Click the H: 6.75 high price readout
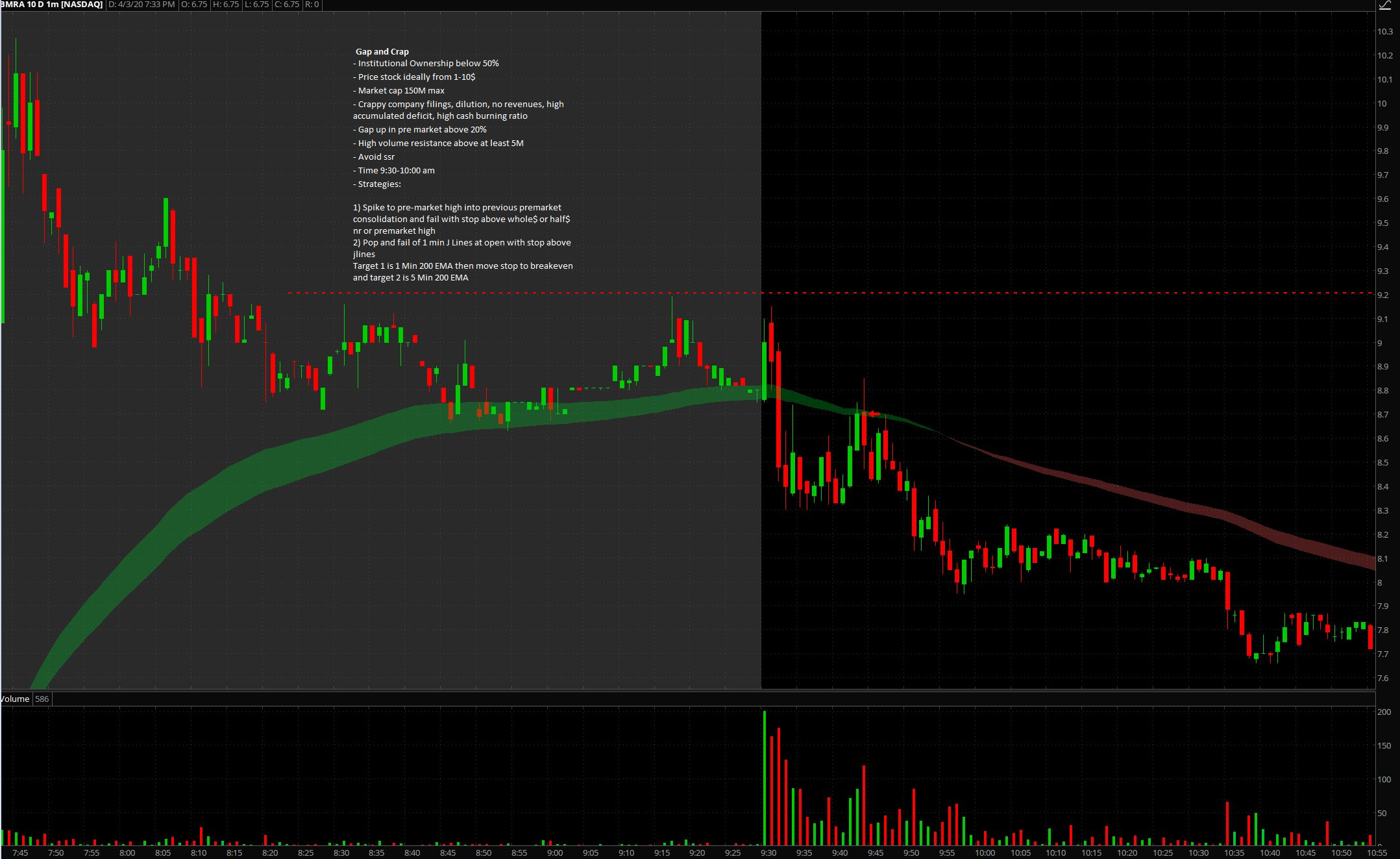This screenshot has height=859, width=1400. click(226, 5)
